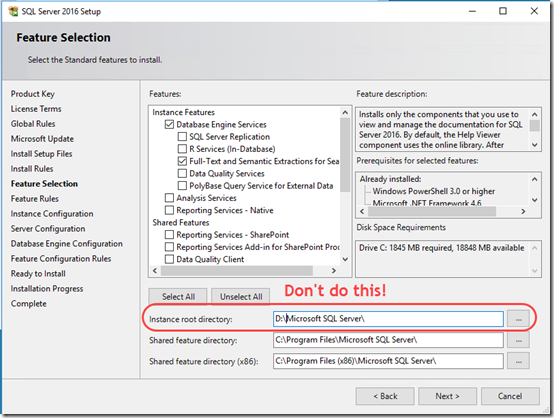
Task: Proceed with the Next button
Action: tap(447, 396)
